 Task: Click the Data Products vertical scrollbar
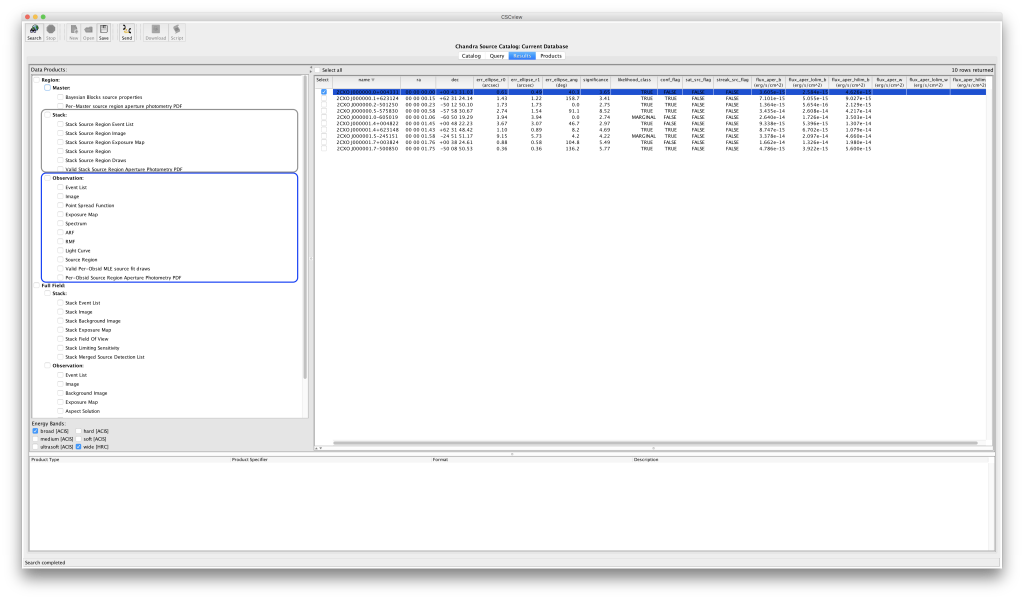[x=305, y=229]
